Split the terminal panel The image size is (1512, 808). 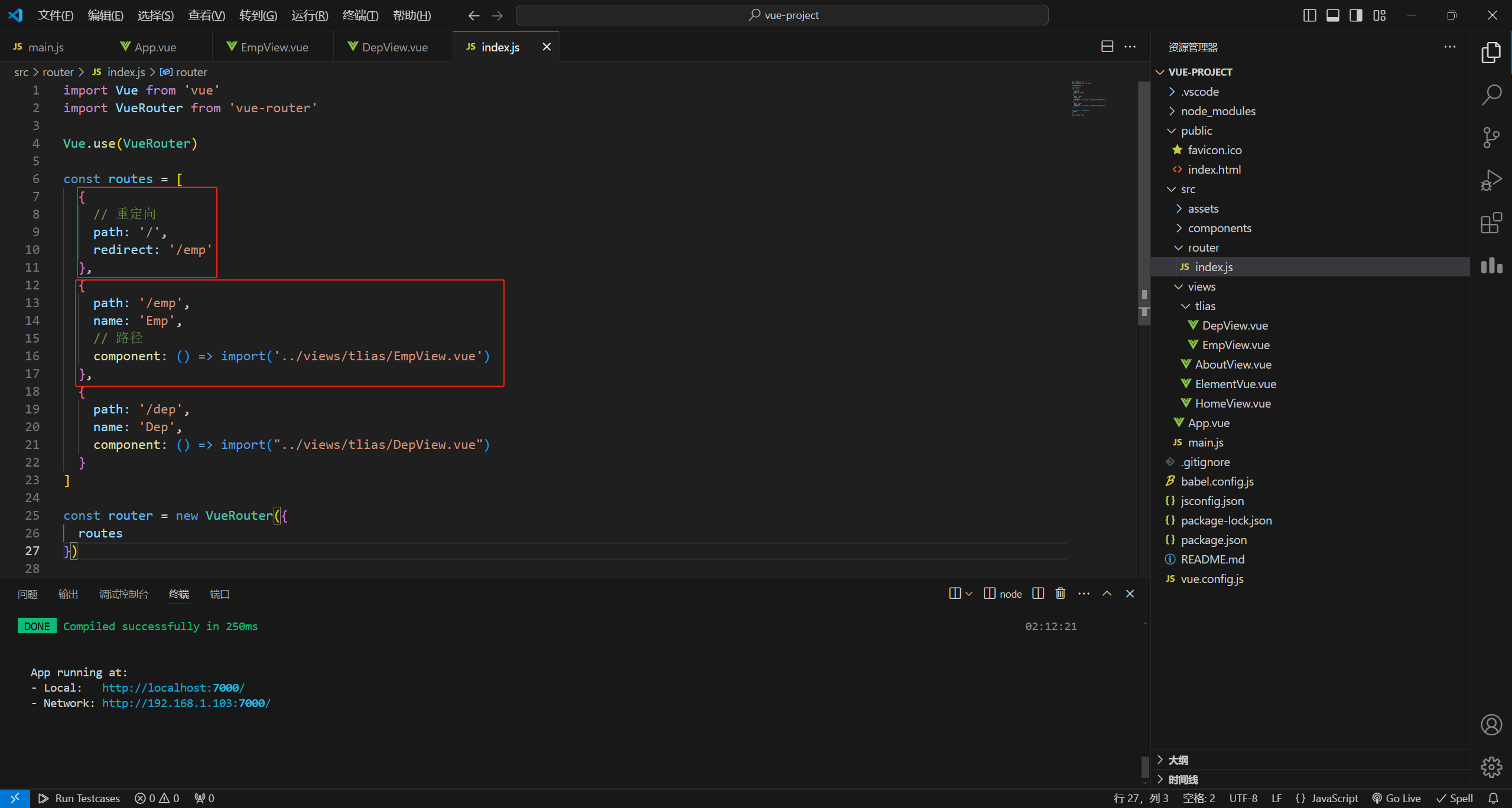(x=1038, y=594)
